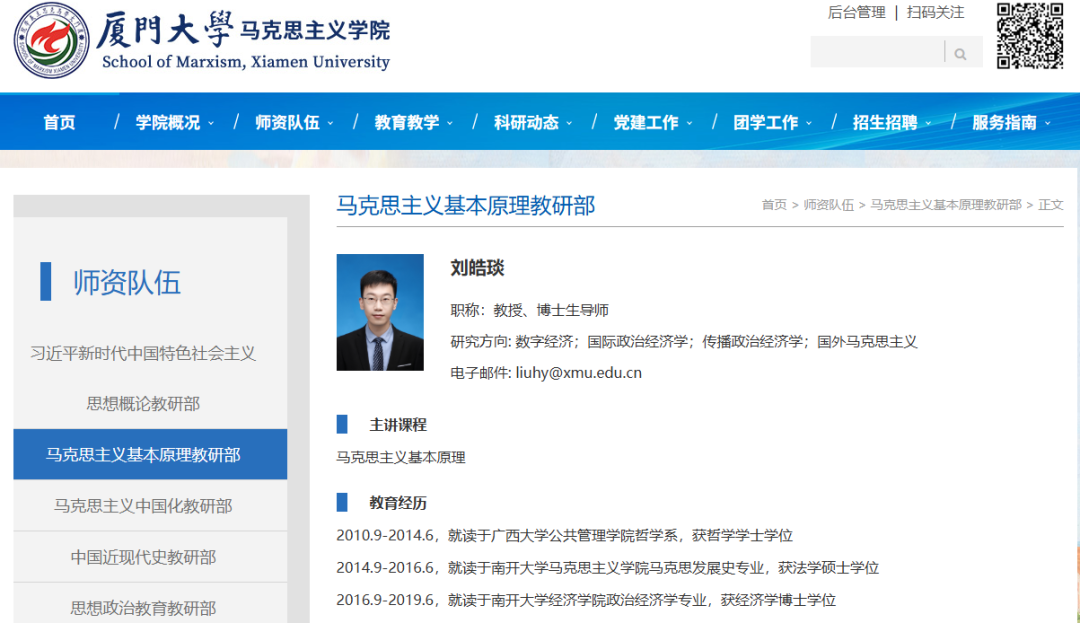Expand the 师资队伍 navigation dropdown
The width and height of the screenshot is (1080, 623).
(x=293, y=122)
